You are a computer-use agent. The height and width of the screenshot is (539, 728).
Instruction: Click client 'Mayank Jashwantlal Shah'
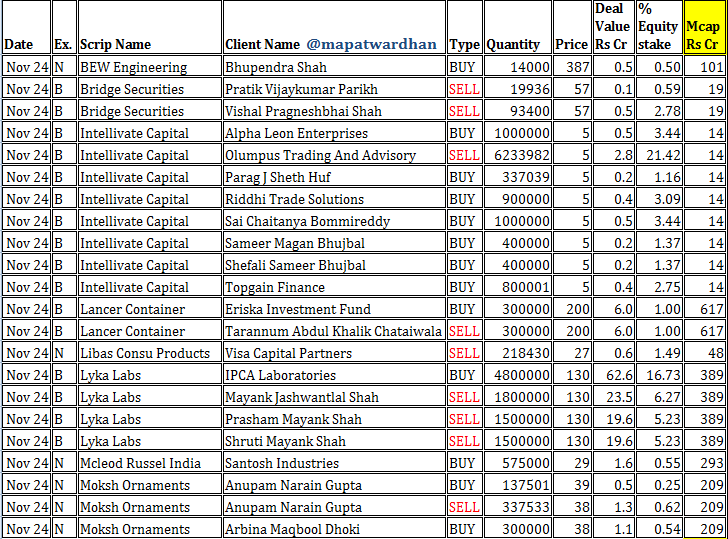coord(334,397)
